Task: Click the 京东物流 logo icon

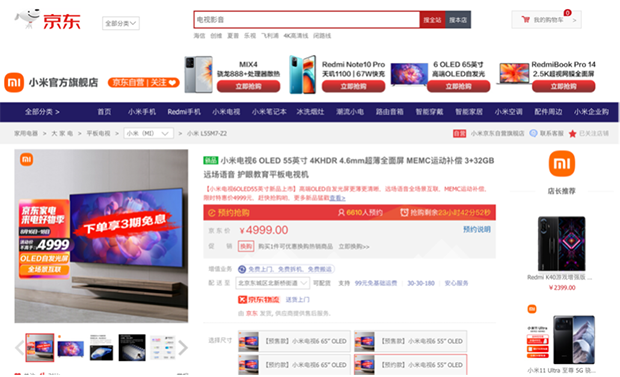Action: coord(259,300)
